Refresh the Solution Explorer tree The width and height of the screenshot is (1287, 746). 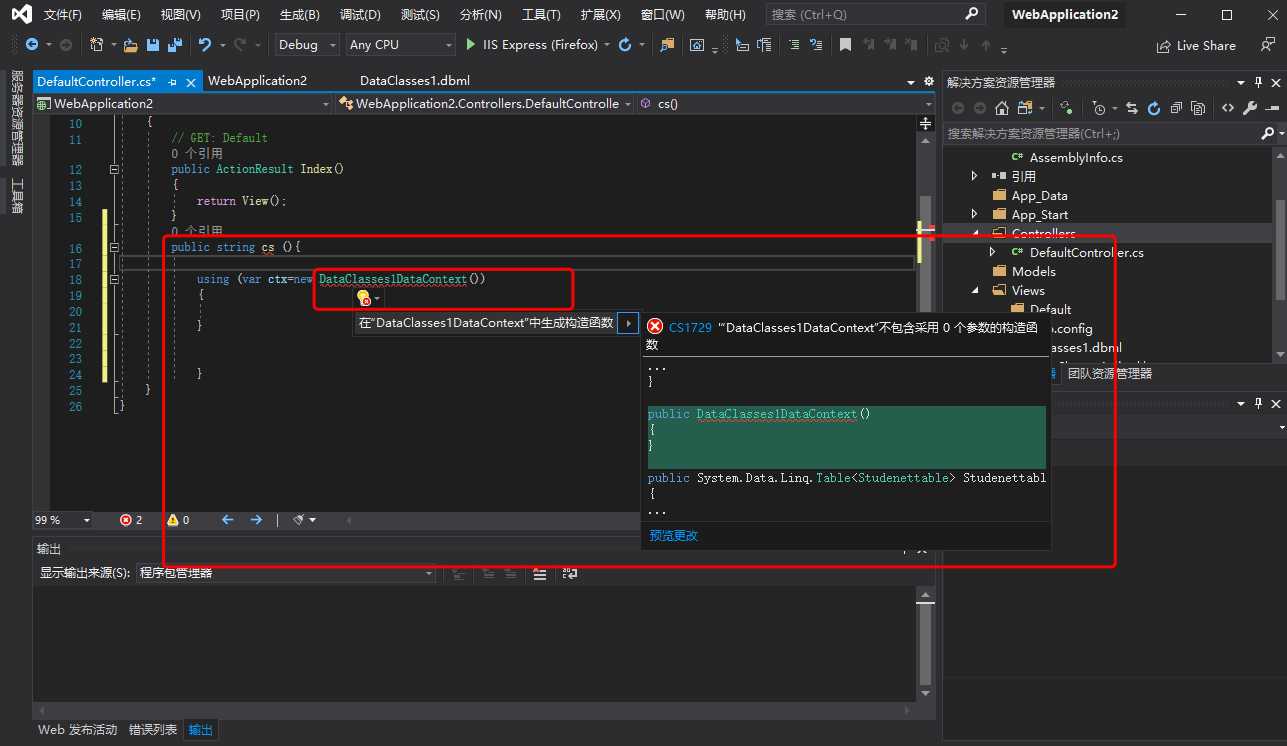coord(1153,108)
